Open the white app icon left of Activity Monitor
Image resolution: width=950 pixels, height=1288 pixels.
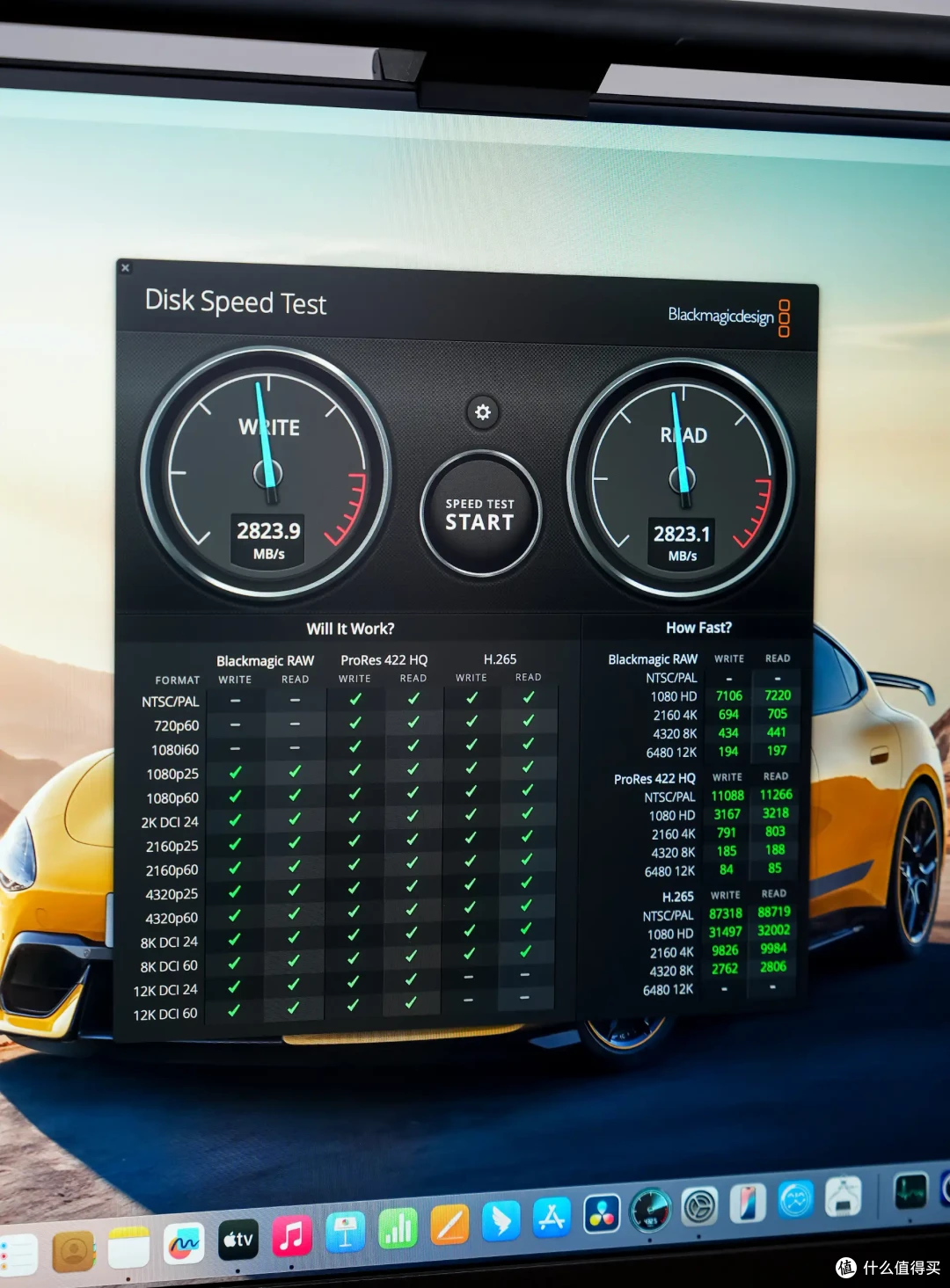(843, 1196)
